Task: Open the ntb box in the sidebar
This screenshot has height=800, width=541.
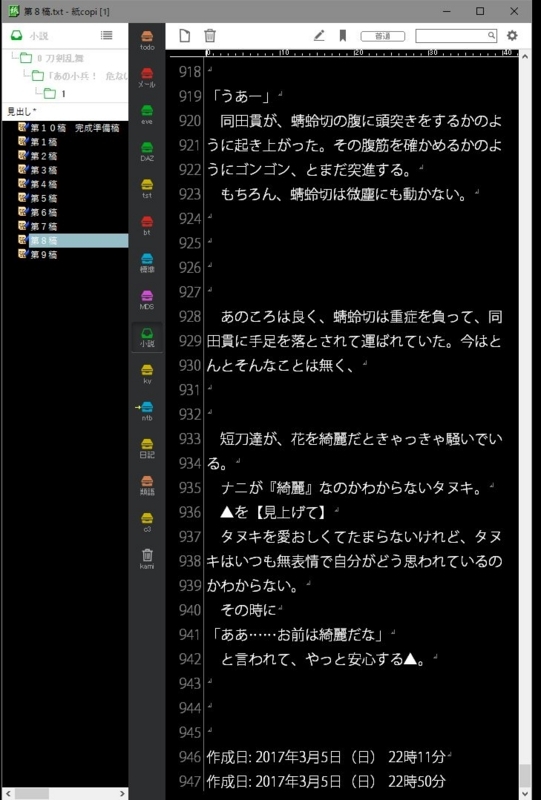Action: [147, 411]
